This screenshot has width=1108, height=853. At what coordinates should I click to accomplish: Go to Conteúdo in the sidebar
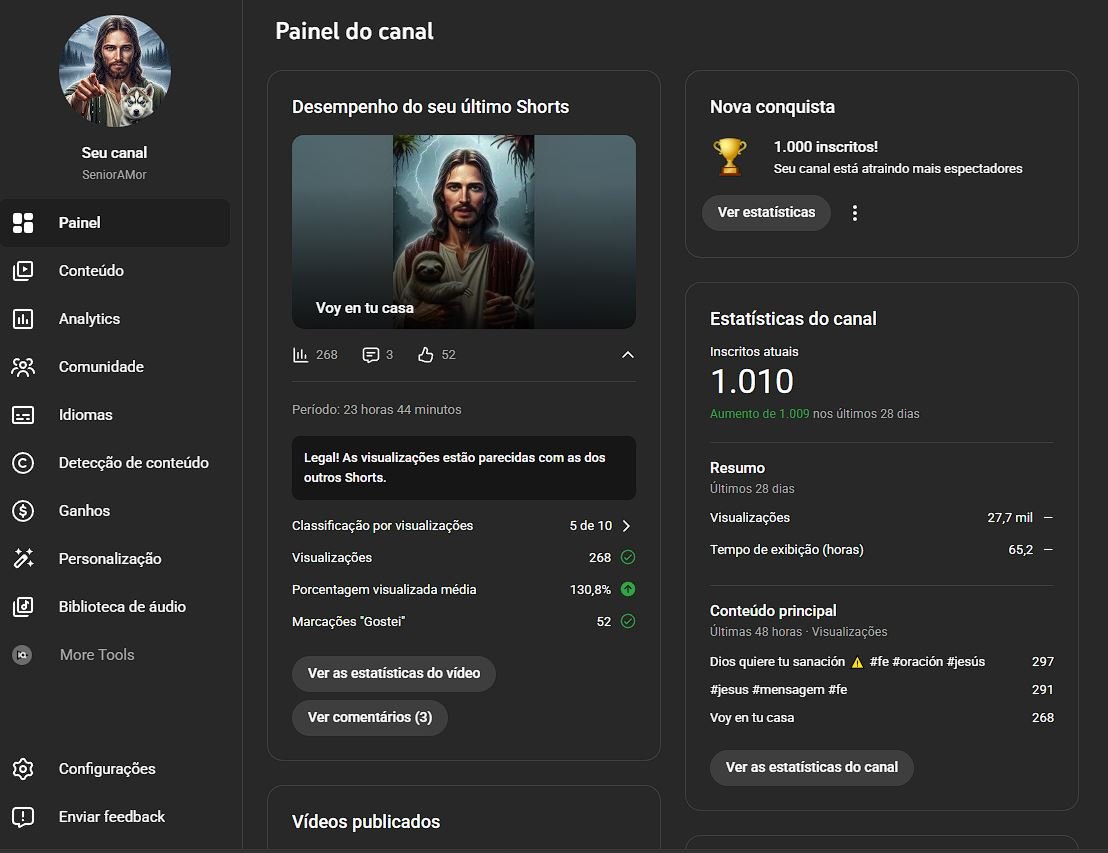[114, 271]
